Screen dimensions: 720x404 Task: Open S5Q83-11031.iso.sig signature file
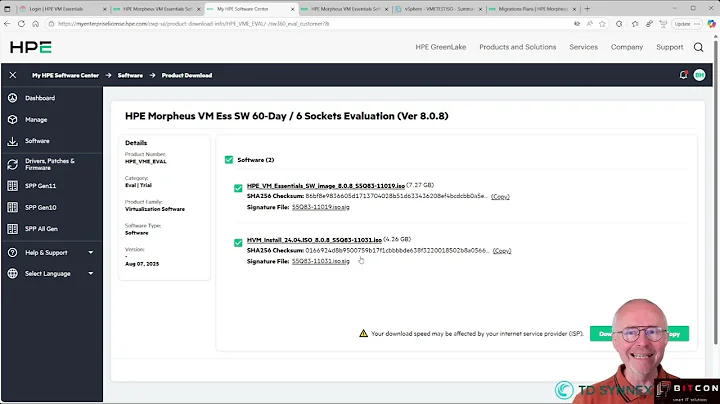[x=321, y=261]
